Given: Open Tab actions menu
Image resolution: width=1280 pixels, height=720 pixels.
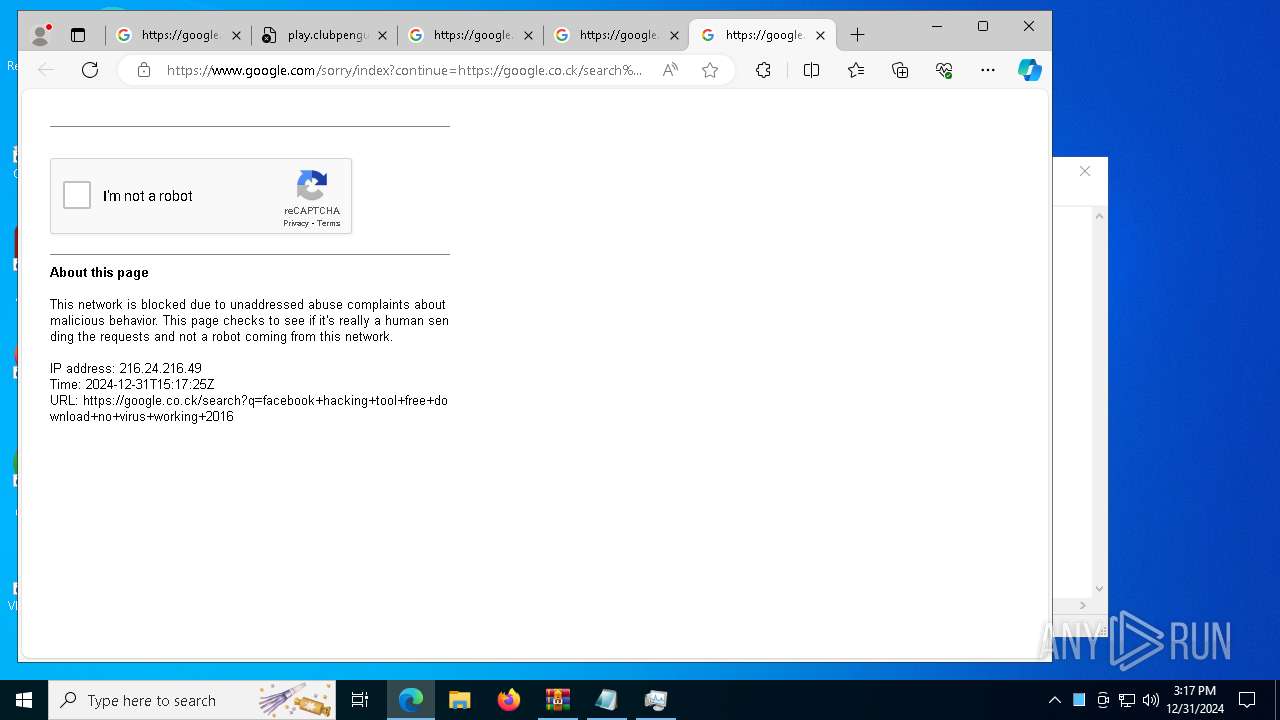Looking at the screenshot, I should coord(78,35).
